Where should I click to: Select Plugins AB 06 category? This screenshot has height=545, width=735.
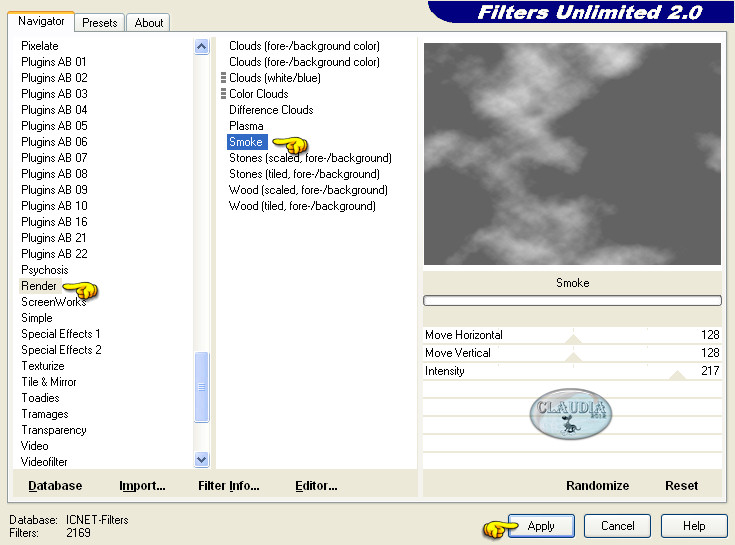[x=54, y=142]
